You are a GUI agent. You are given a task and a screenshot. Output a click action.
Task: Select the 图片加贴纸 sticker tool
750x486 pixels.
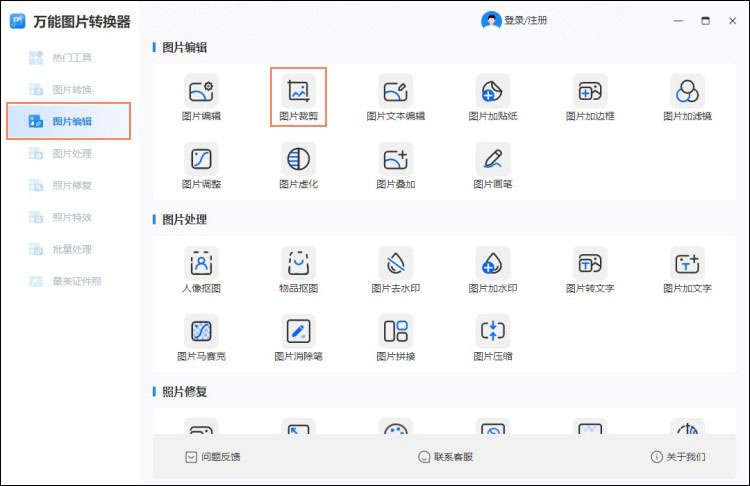point(493,91)
